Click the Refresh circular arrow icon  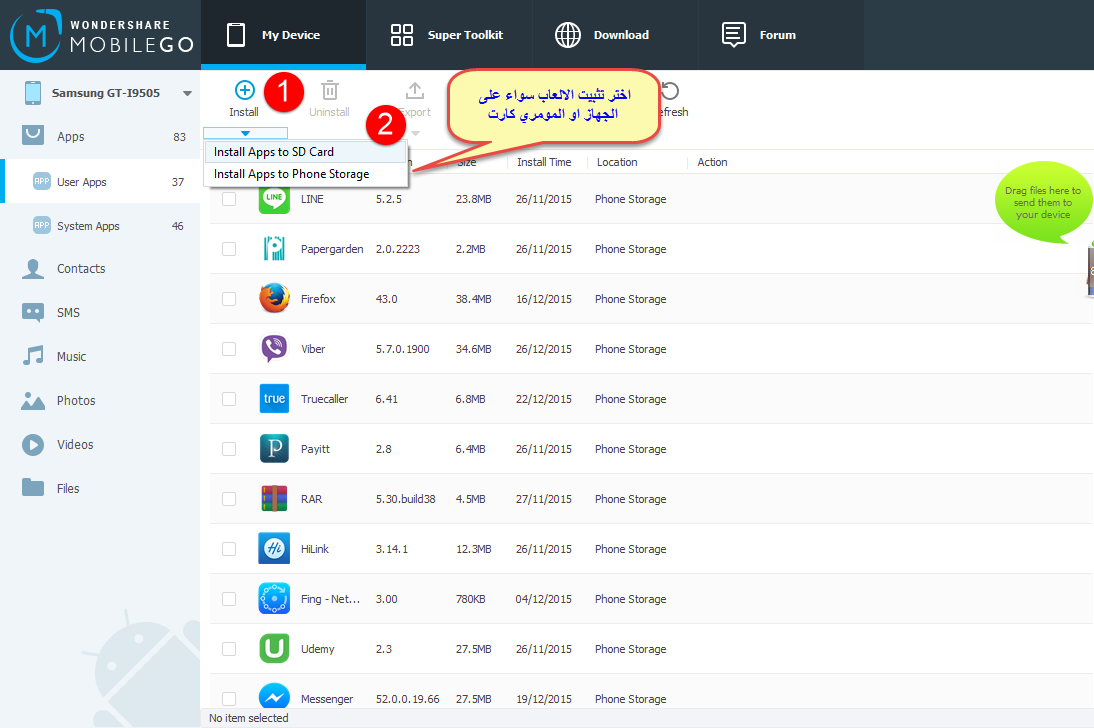pyautogui.click(x=670, y=91)
